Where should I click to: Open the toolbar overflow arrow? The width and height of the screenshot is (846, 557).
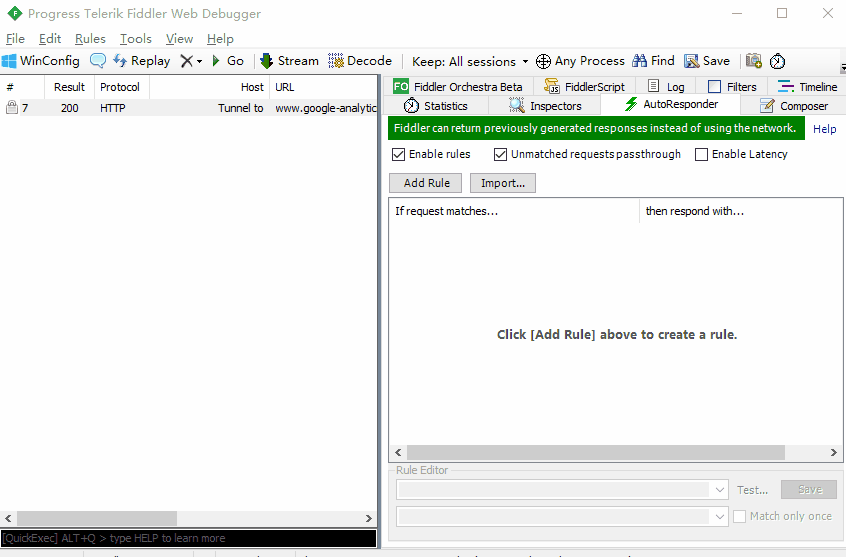pyautogui.click(x=843, y=69)
